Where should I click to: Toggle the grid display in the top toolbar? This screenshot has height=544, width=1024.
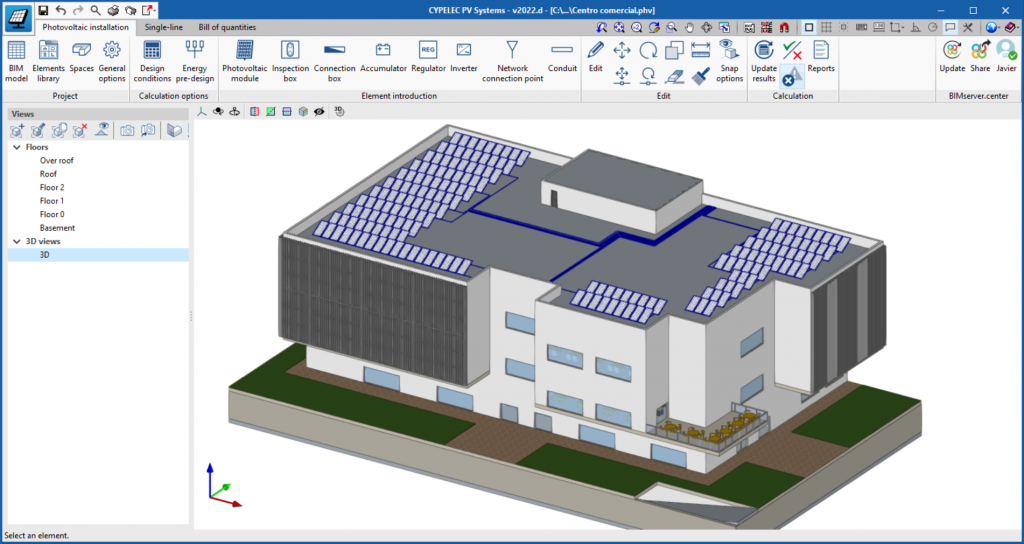[x=826, y=27]
